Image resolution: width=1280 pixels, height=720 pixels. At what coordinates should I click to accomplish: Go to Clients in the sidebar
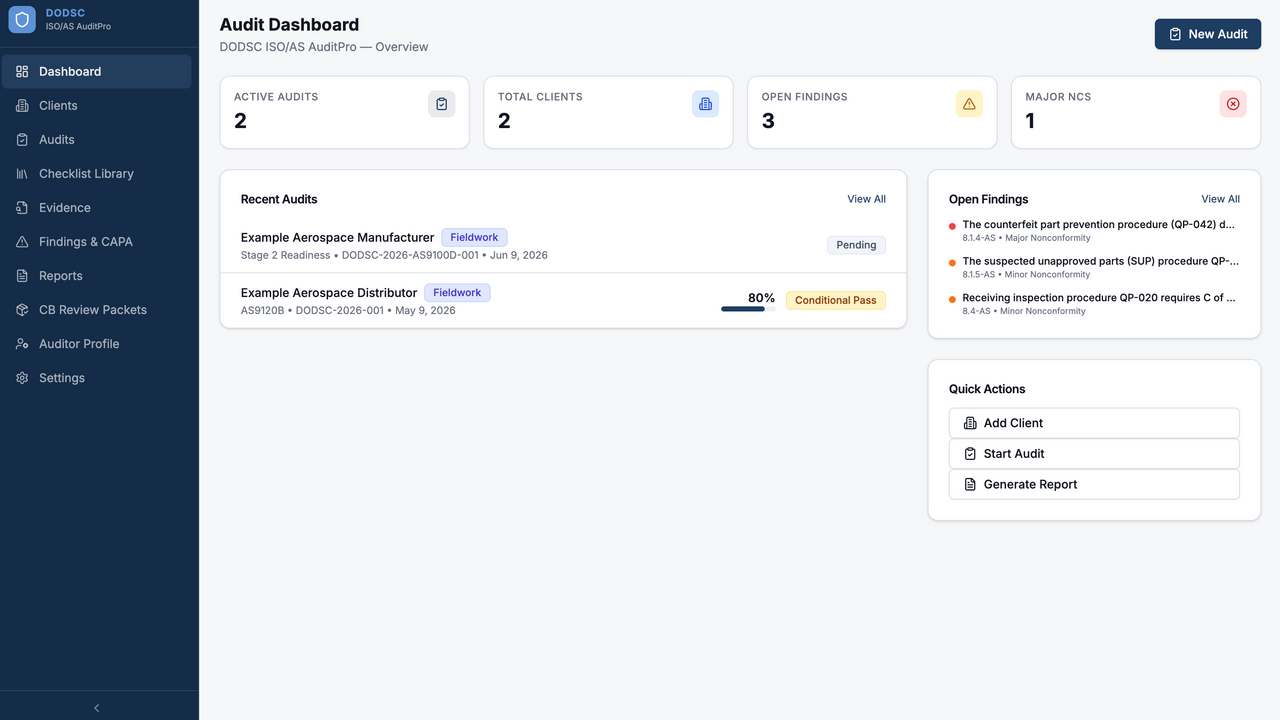point(97,106)
